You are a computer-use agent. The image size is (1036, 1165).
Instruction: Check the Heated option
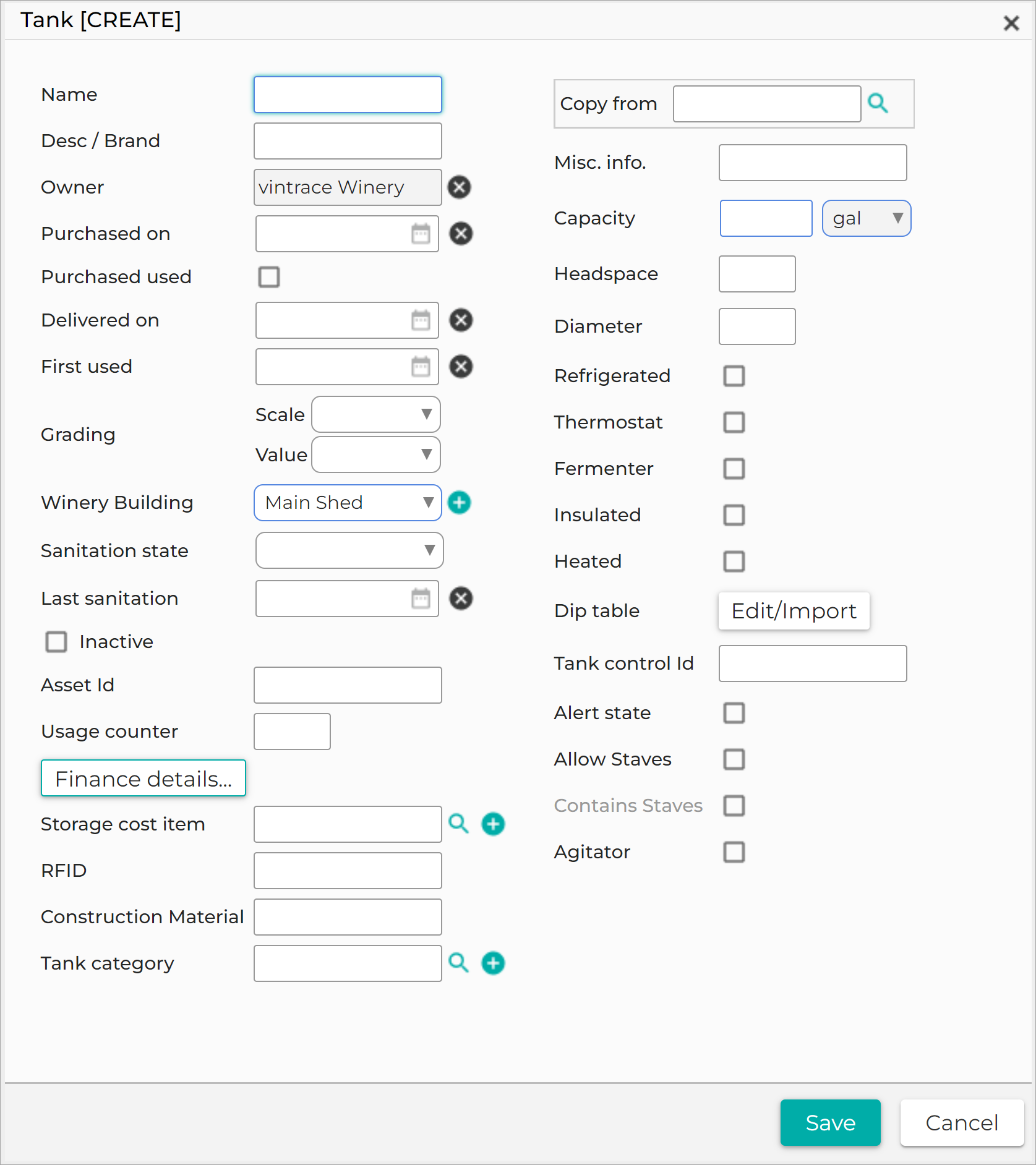(x=734, y=561)
